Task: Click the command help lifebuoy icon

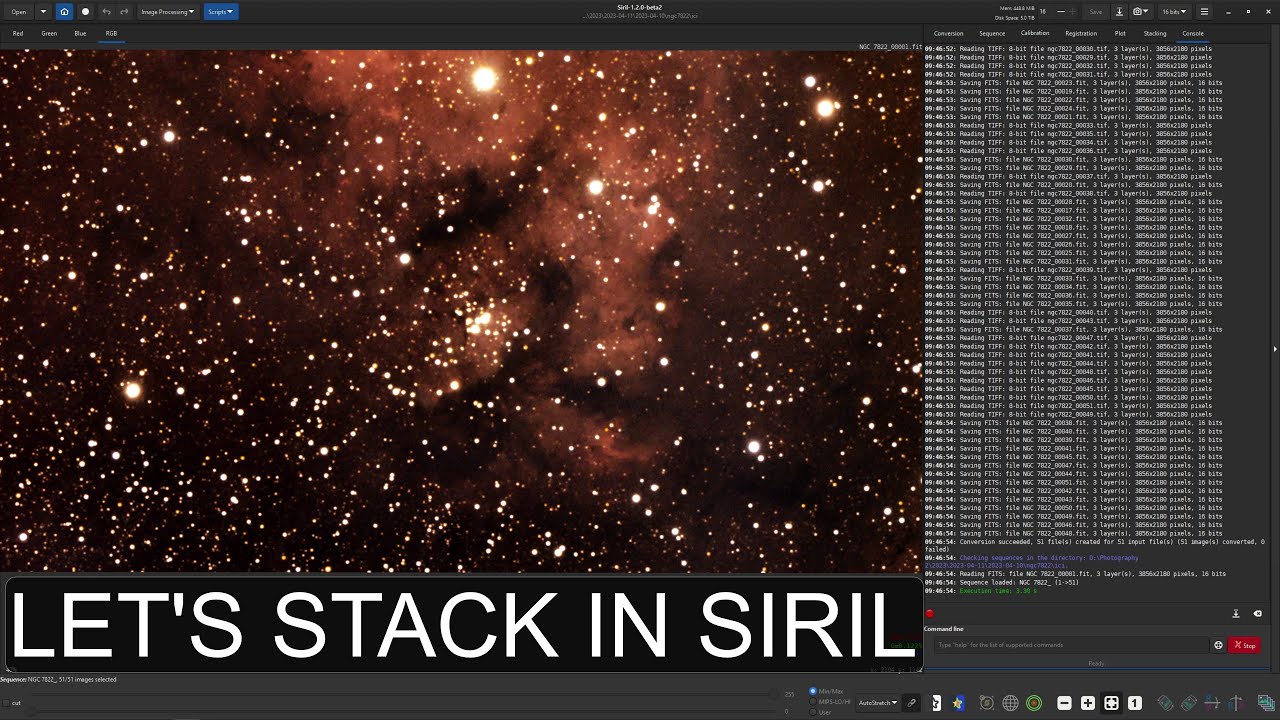Action: coord(1218,645)
